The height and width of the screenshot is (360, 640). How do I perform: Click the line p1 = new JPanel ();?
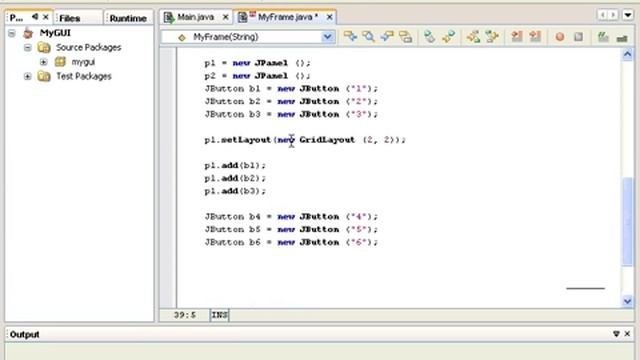point(258,63)
